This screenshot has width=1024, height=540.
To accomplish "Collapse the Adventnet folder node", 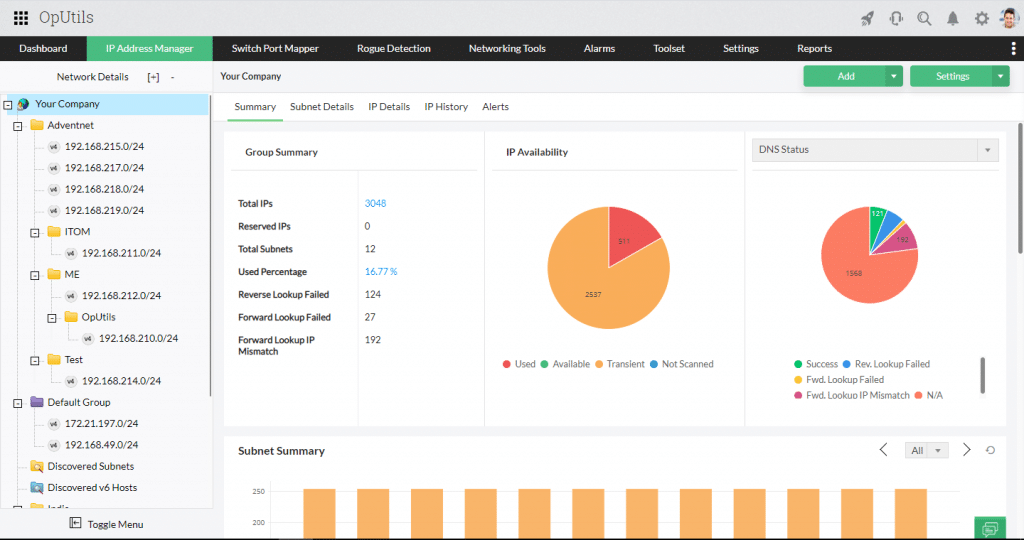I will point(18,125).
